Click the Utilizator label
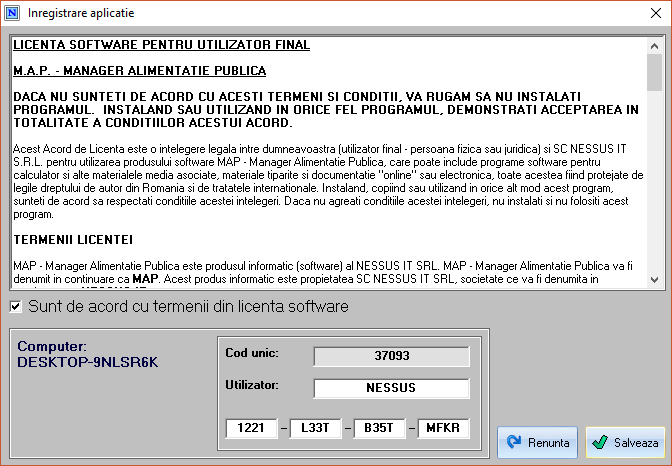This screenshot has width=672, height=466. tap(252, 385)
